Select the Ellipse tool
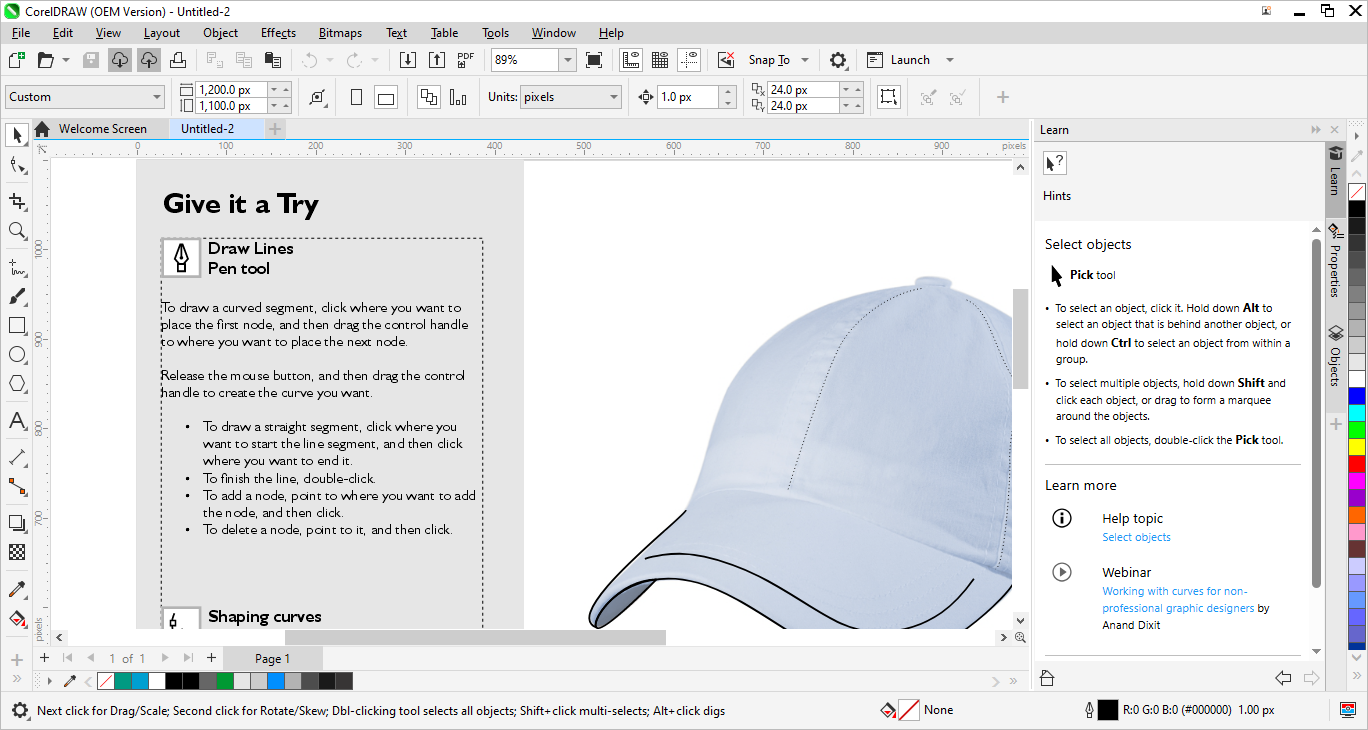The image size is (1368, 730). click(17, 355)
